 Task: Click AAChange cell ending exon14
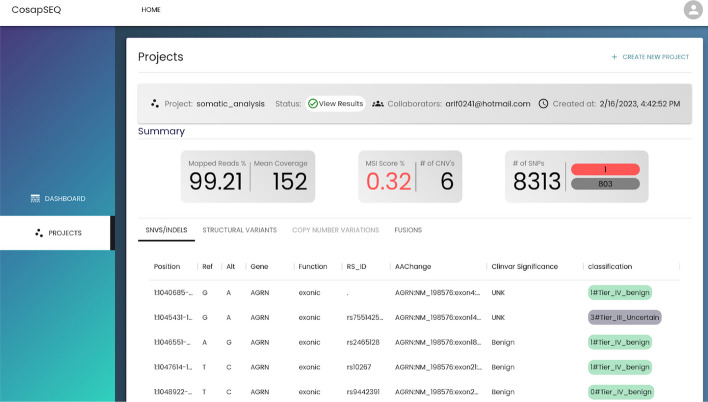click(438, 318)
